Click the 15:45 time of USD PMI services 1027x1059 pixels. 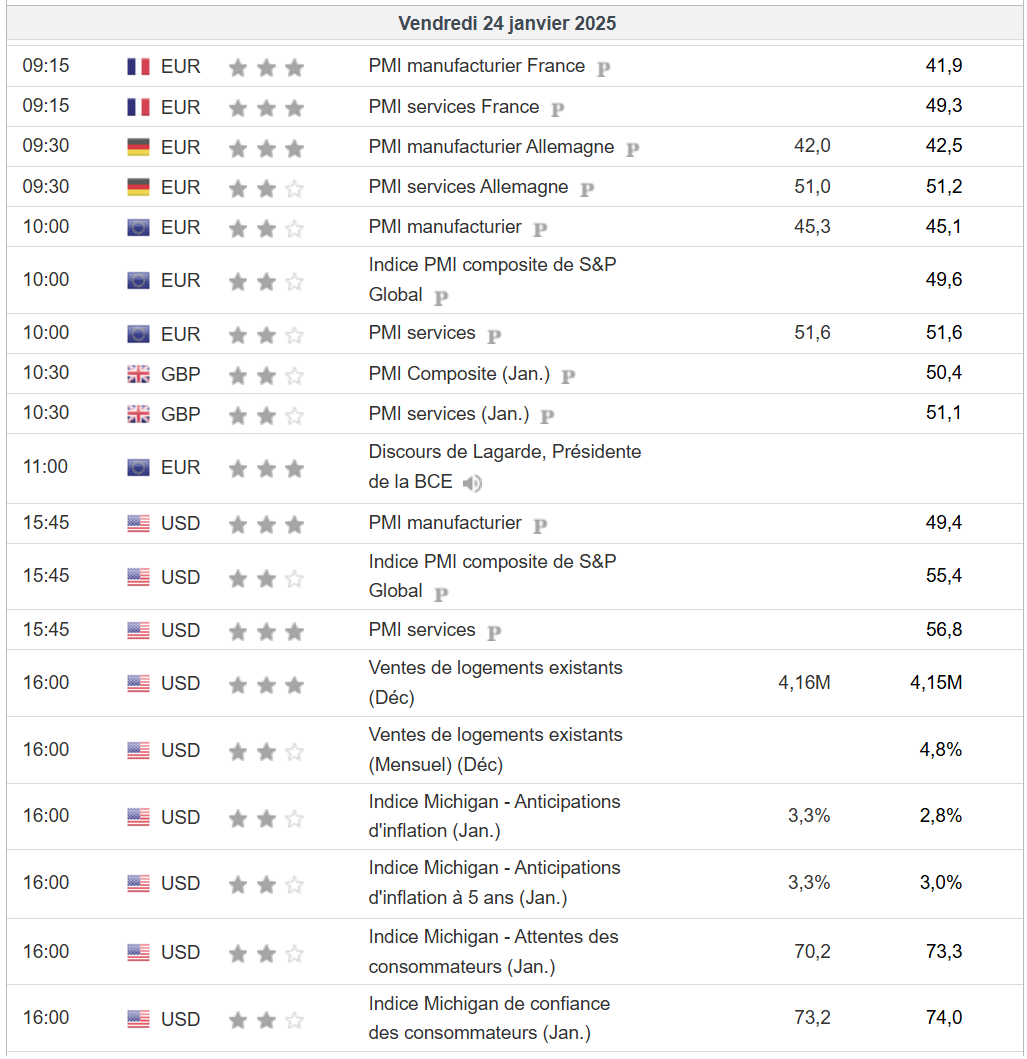pyautogui.click(x=46, y=630)
